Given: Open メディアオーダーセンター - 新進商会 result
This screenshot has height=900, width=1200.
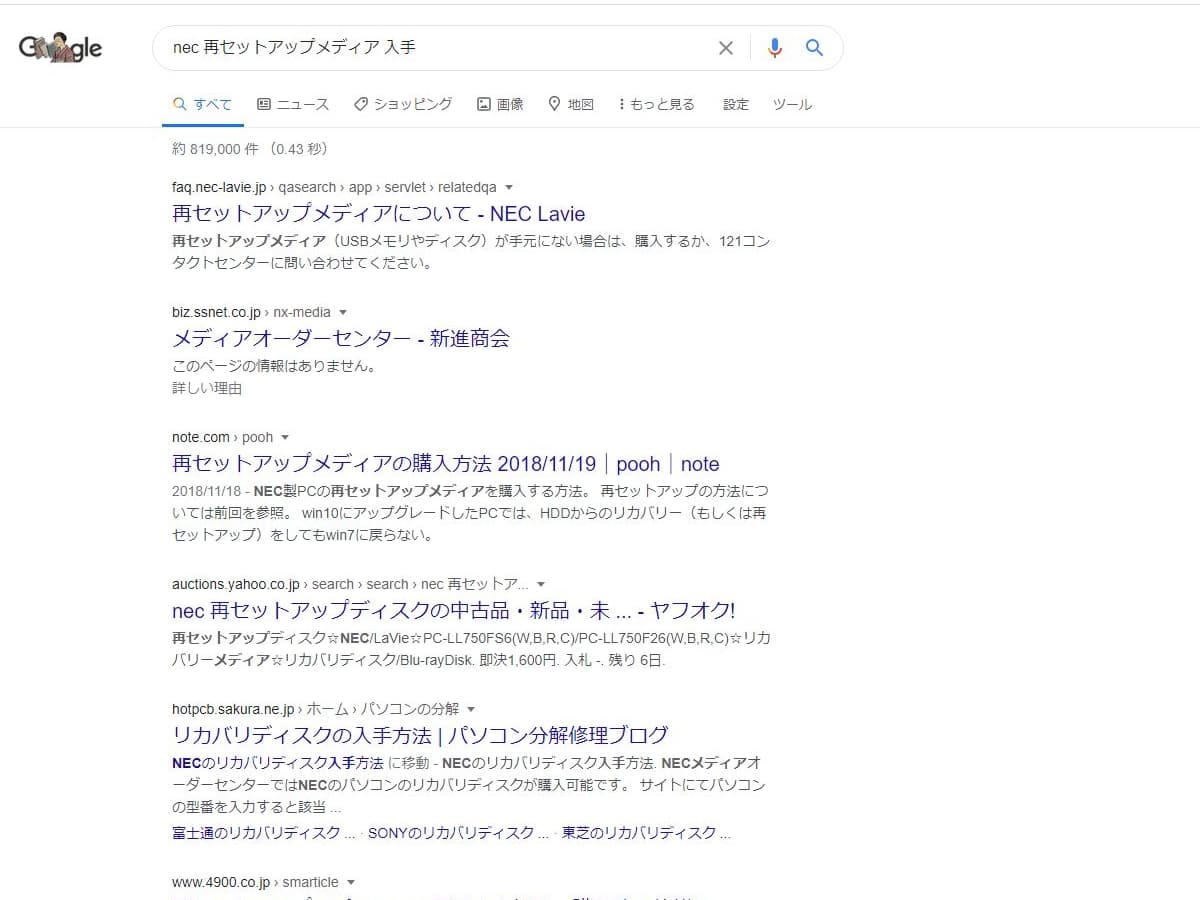Looking at the screenshot, I should [341, 339].
